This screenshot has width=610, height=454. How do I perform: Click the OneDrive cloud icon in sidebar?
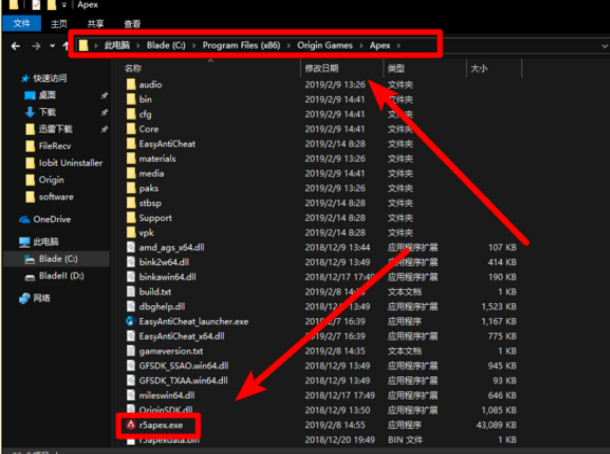(24, 219)
